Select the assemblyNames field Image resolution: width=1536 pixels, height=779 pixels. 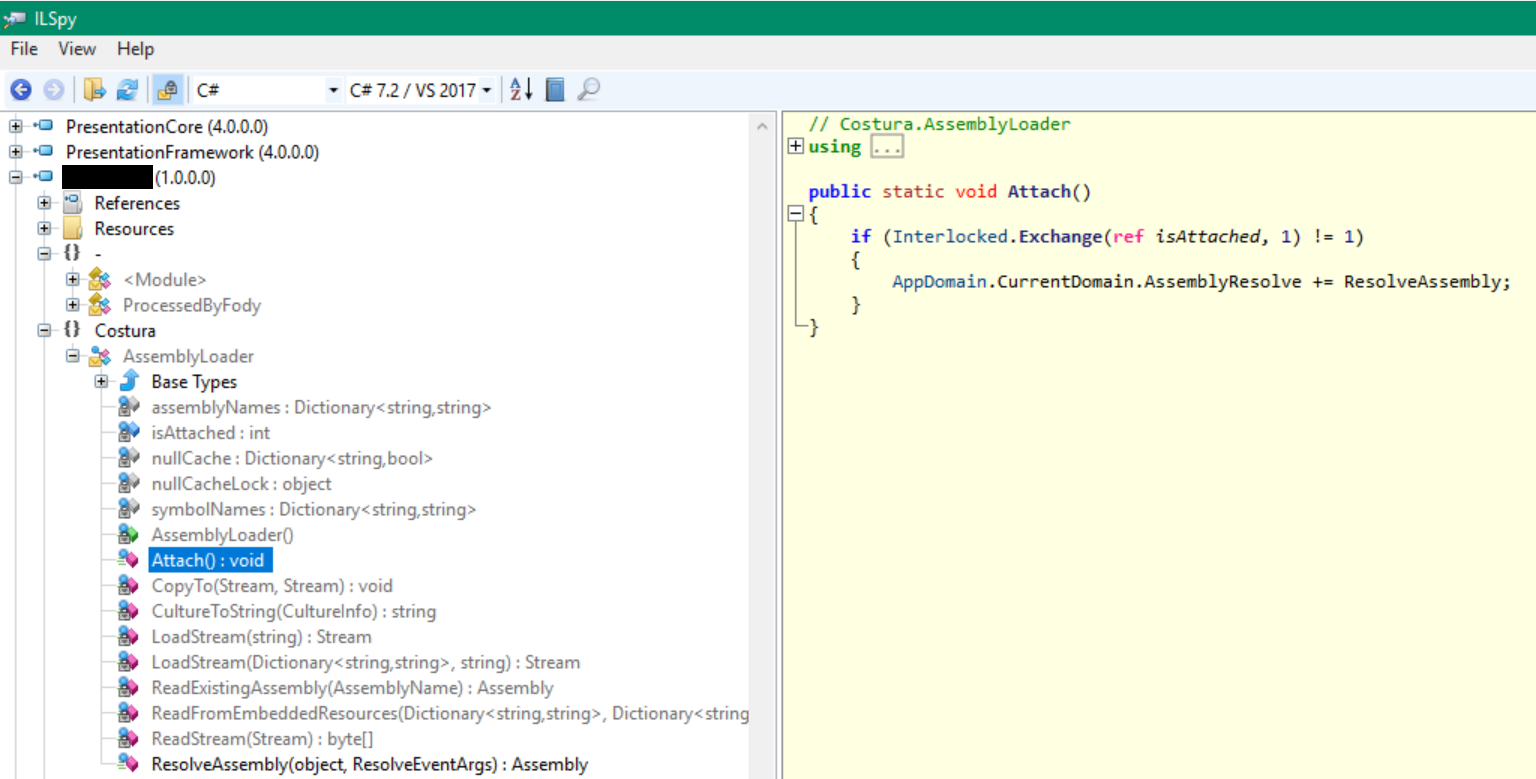(x=321, y=407)
